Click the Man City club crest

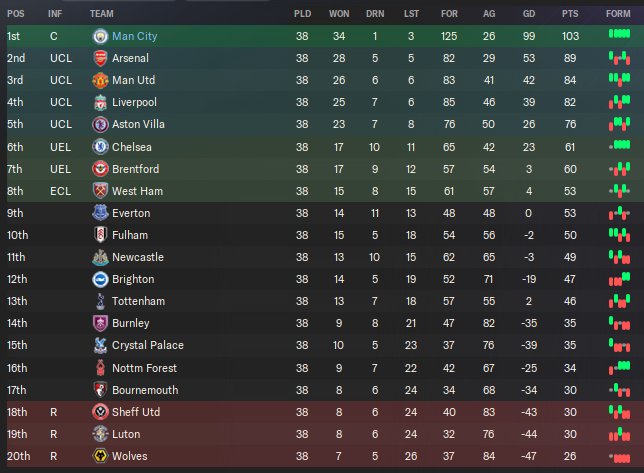tap(100, 36)
